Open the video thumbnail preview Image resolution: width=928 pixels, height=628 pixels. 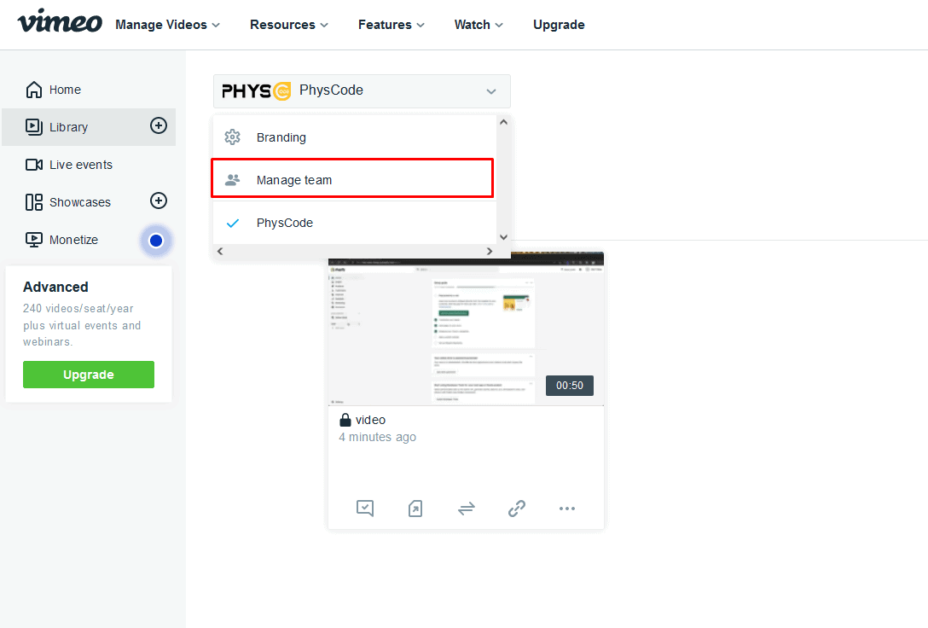466,331
